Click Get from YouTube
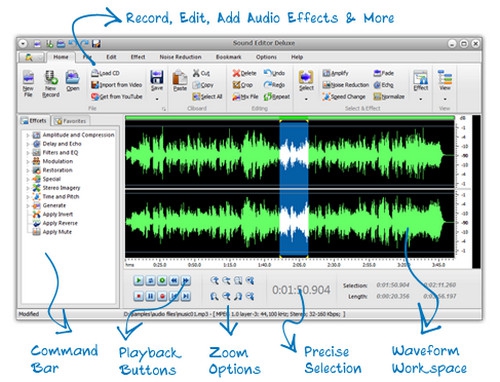500x382 pixels. coord(117,97)
